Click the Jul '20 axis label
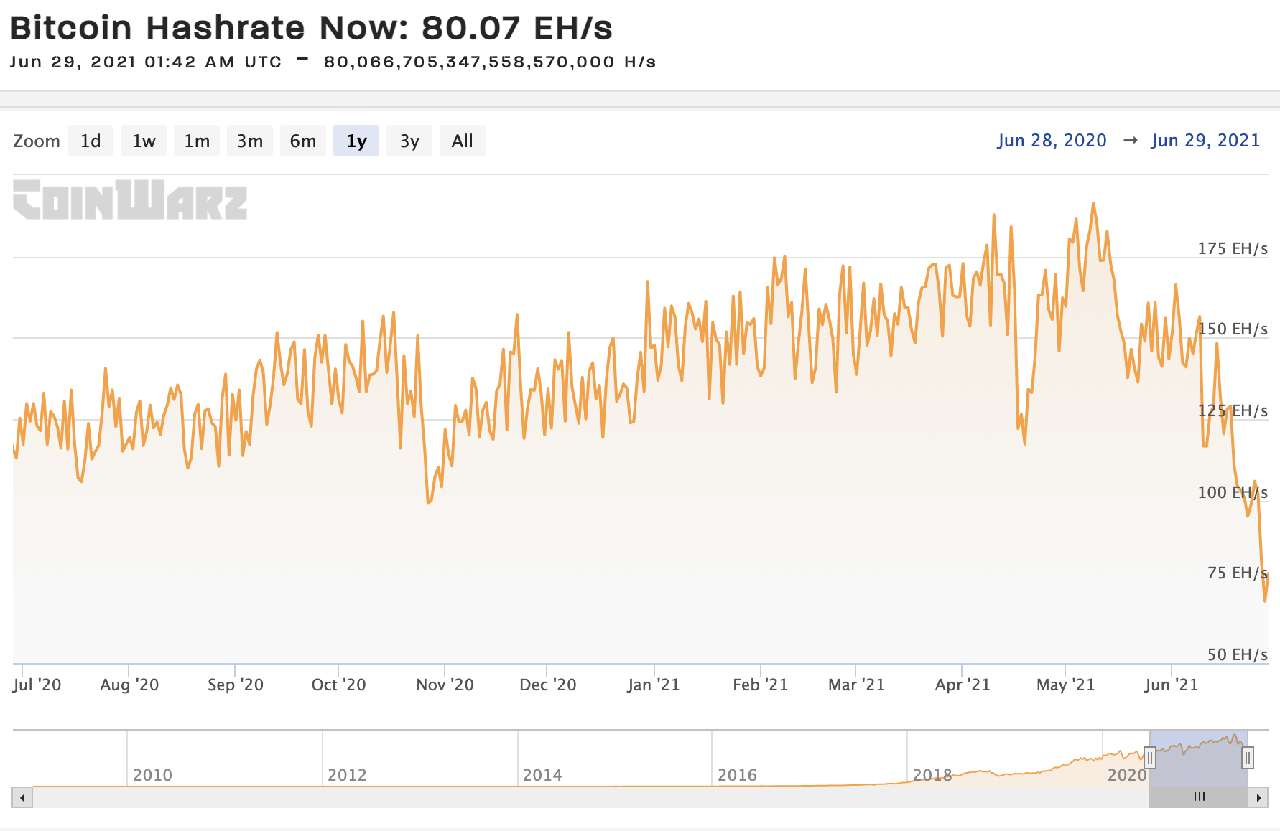Viewport: 1280px width, 831px height. pyautogui.click(x=37, y=685)
